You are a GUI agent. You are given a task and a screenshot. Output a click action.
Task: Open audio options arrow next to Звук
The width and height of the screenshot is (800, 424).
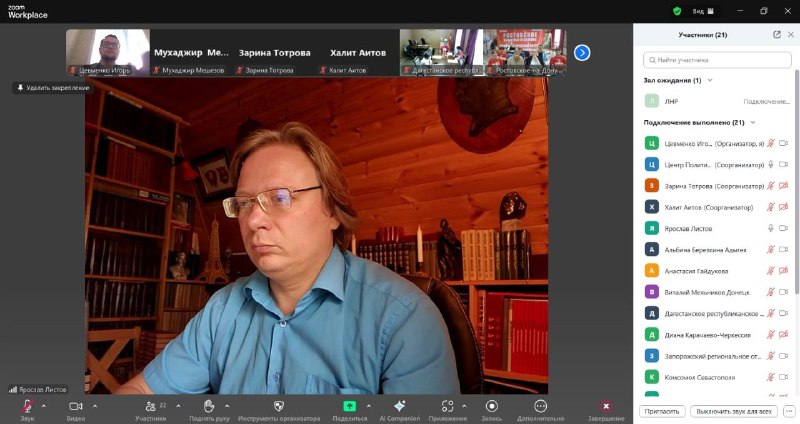[x=43, y=406]
